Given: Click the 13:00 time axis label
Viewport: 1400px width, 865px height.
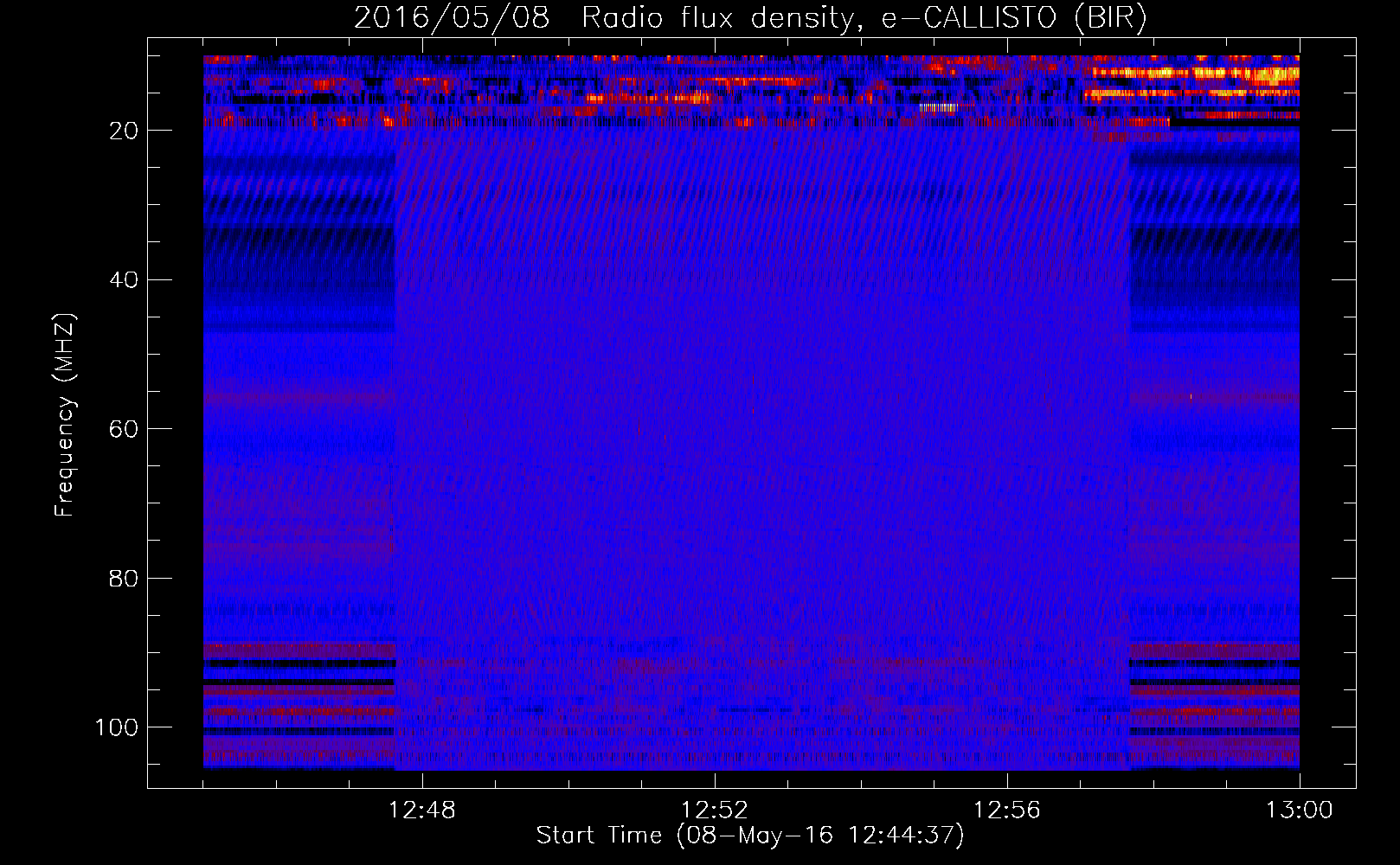Looking at the screenshot, I should [1300, 811].
